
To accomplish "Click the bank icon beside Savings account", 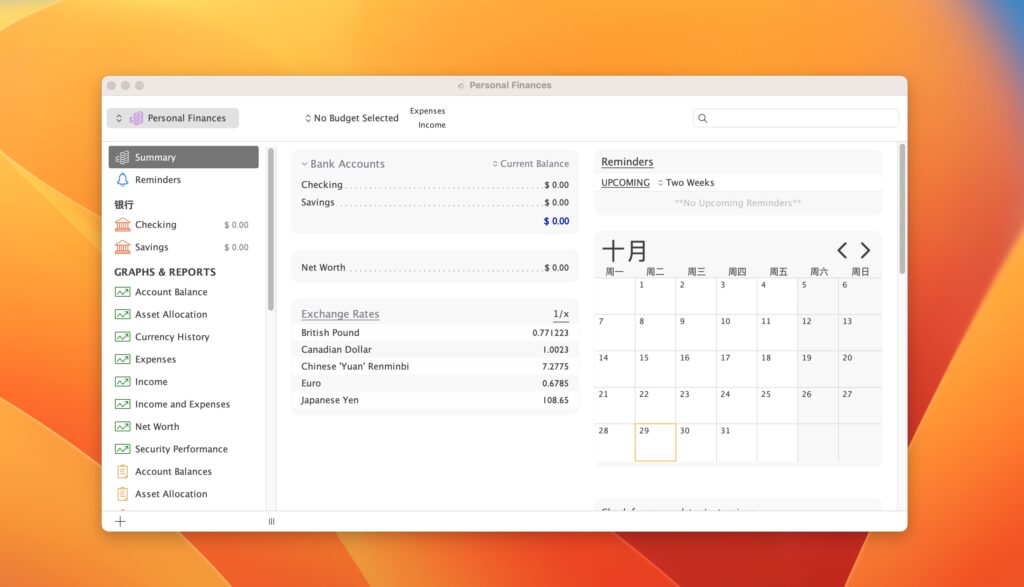I will click(x=123, y=247).
